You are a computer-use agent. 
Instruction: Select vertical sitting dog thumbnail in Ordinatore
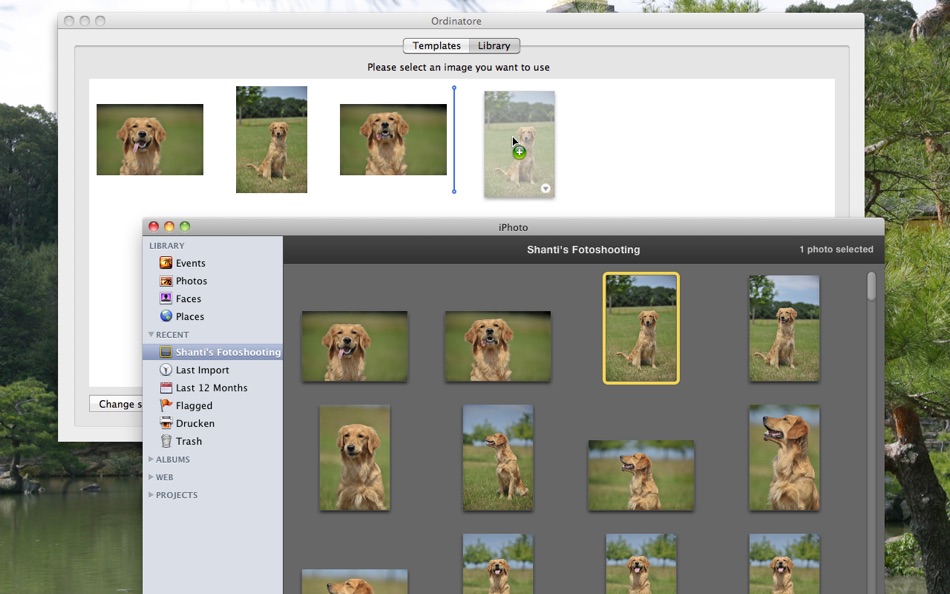271,139
